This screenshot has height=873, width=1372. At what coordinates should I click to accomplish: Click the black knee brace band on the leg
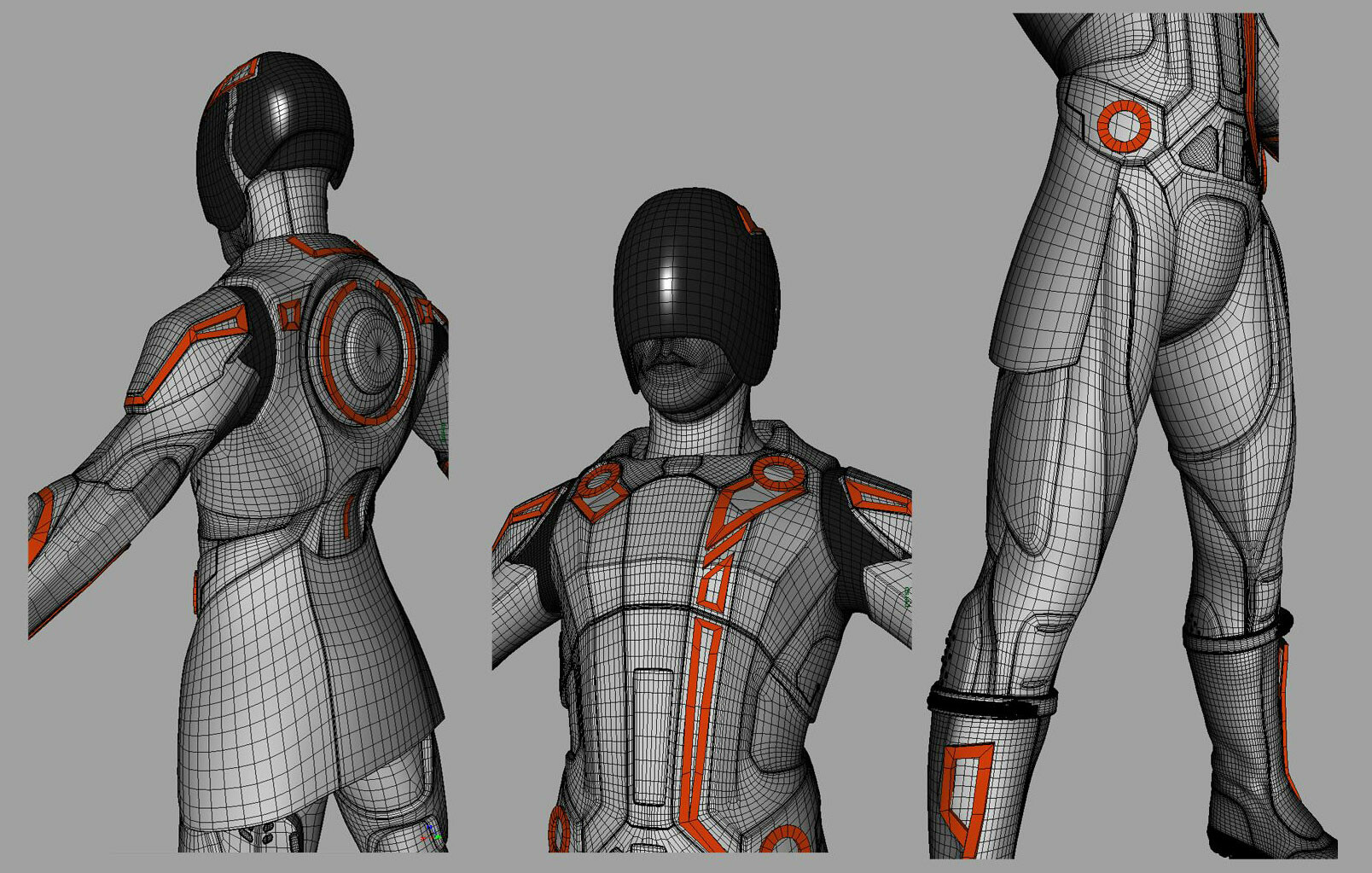click(990, 701)
